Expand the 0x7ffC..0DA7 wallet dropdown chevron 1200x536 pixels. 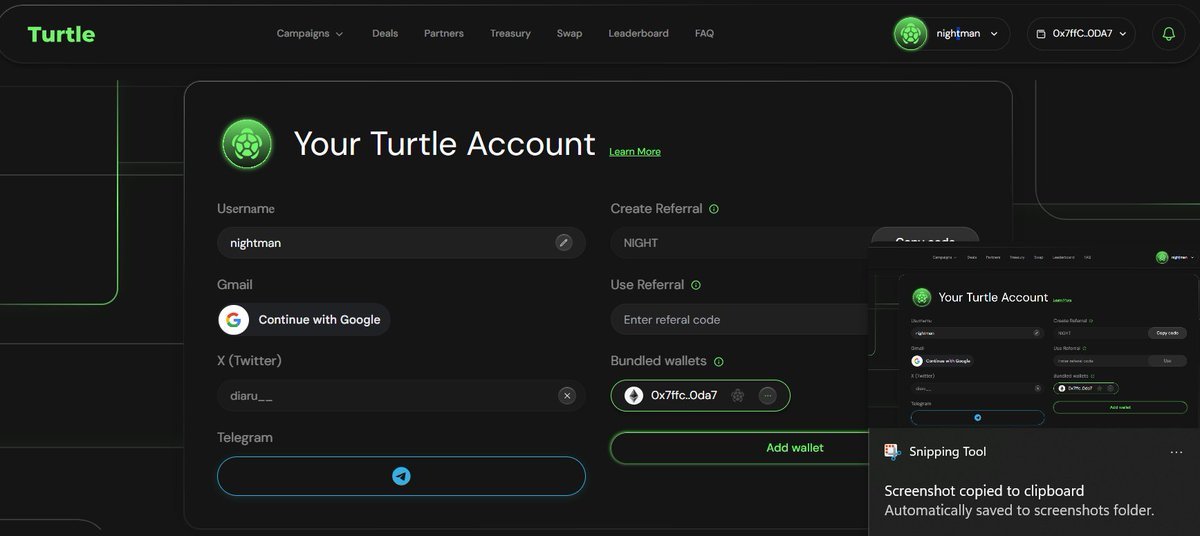[1123, 34]
